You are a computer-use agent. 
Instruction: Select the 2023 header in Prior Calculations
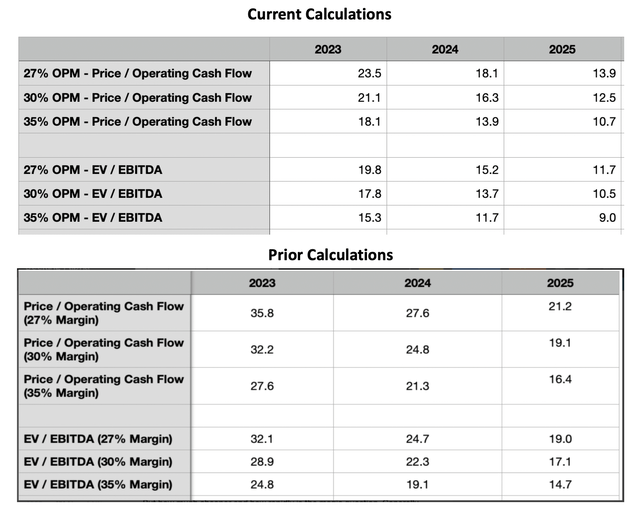point(262,283)
